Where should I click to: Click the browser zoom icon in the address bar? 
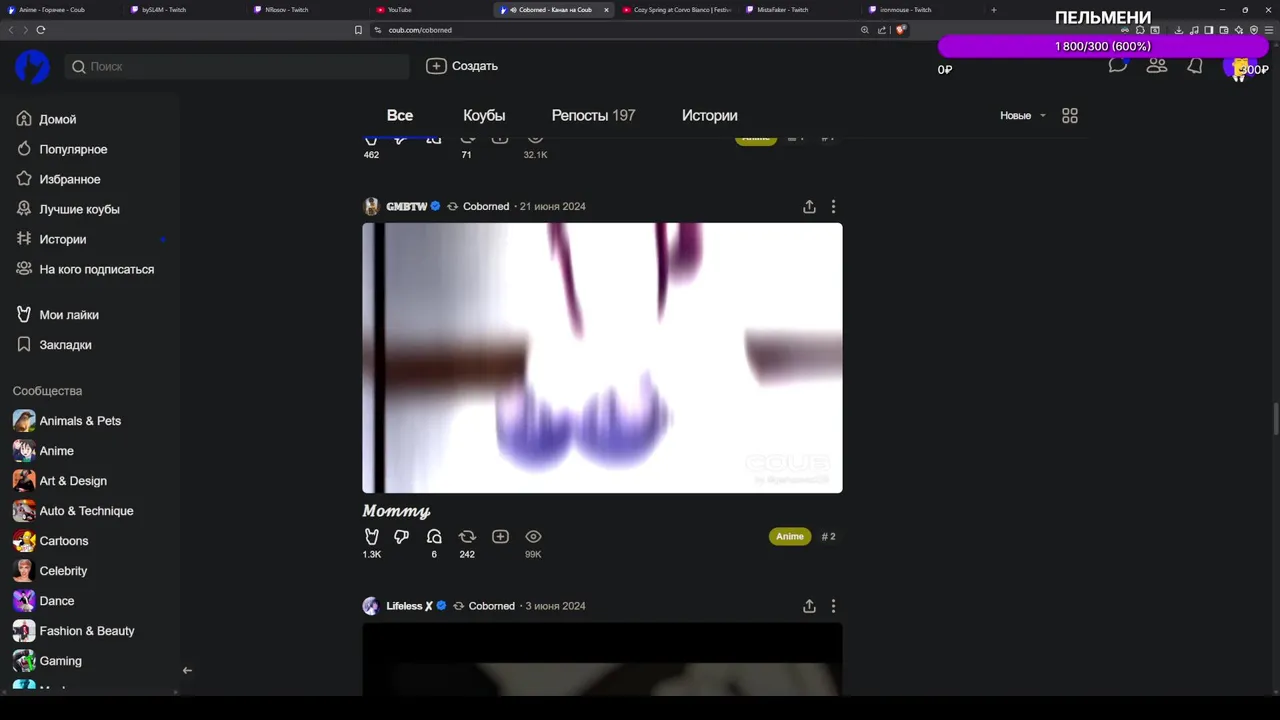865,30
